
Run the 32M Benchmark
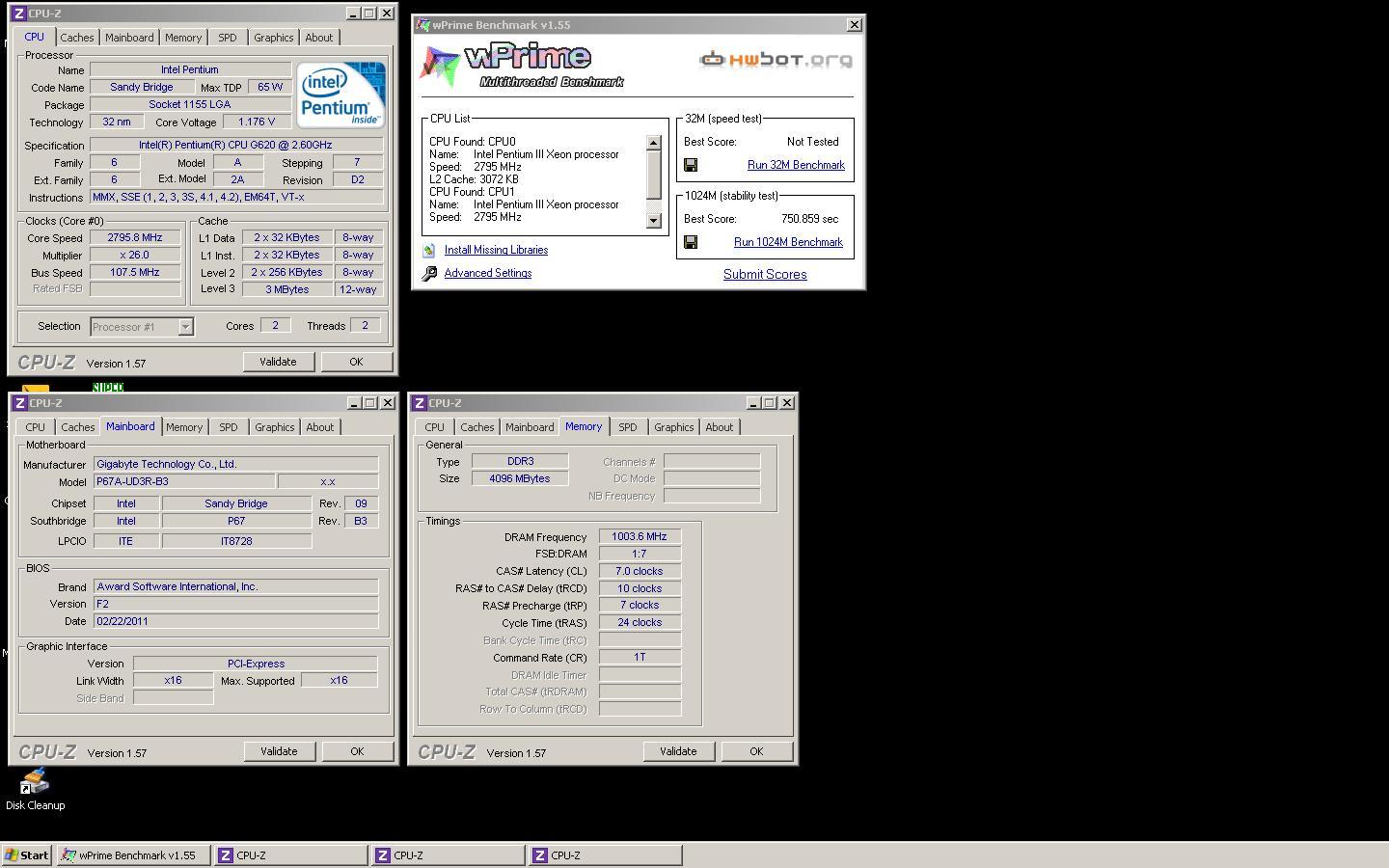pyautogui.click(x=796, y=165)
